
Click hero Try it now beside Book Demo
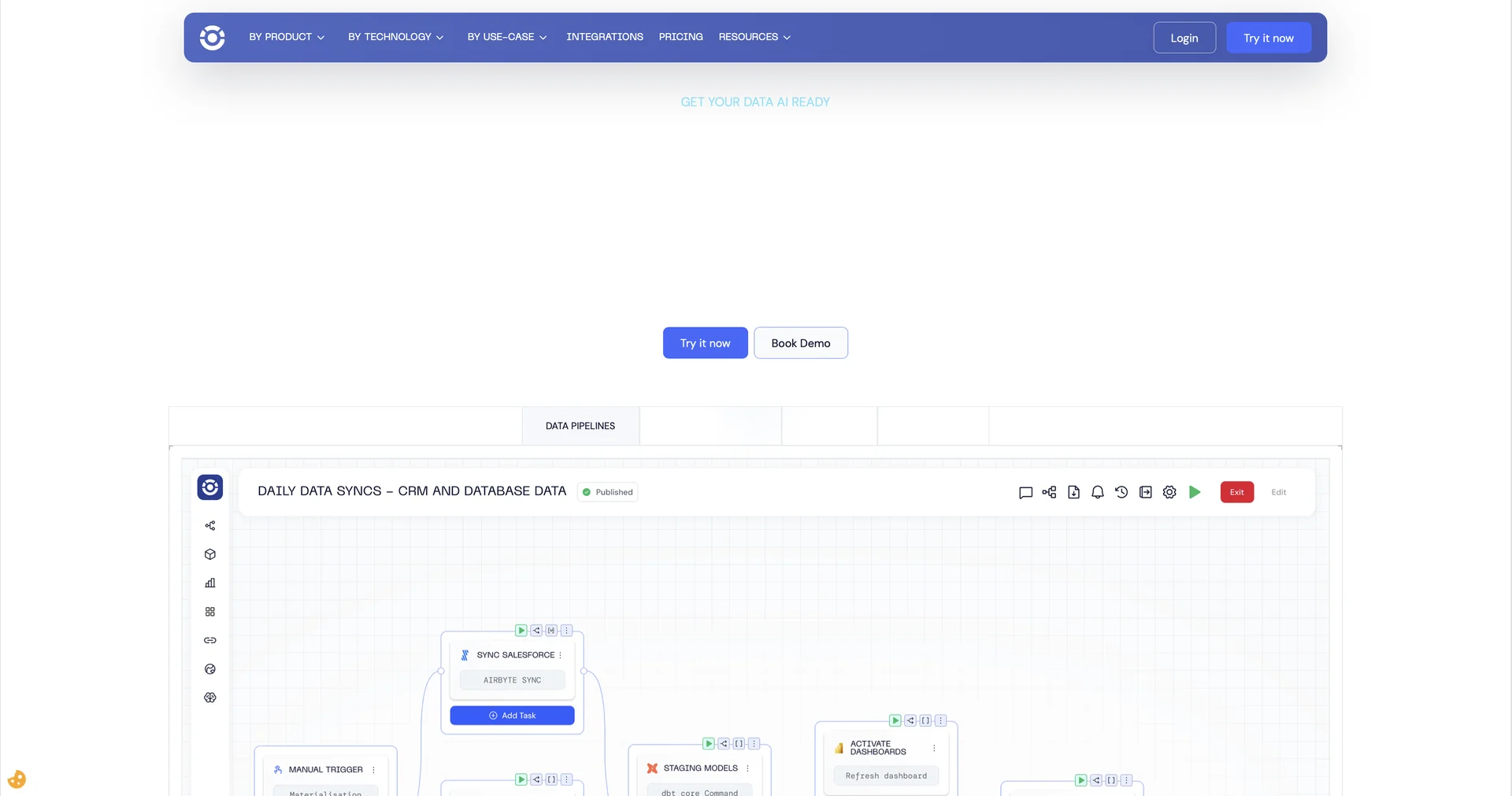point(706,343)
